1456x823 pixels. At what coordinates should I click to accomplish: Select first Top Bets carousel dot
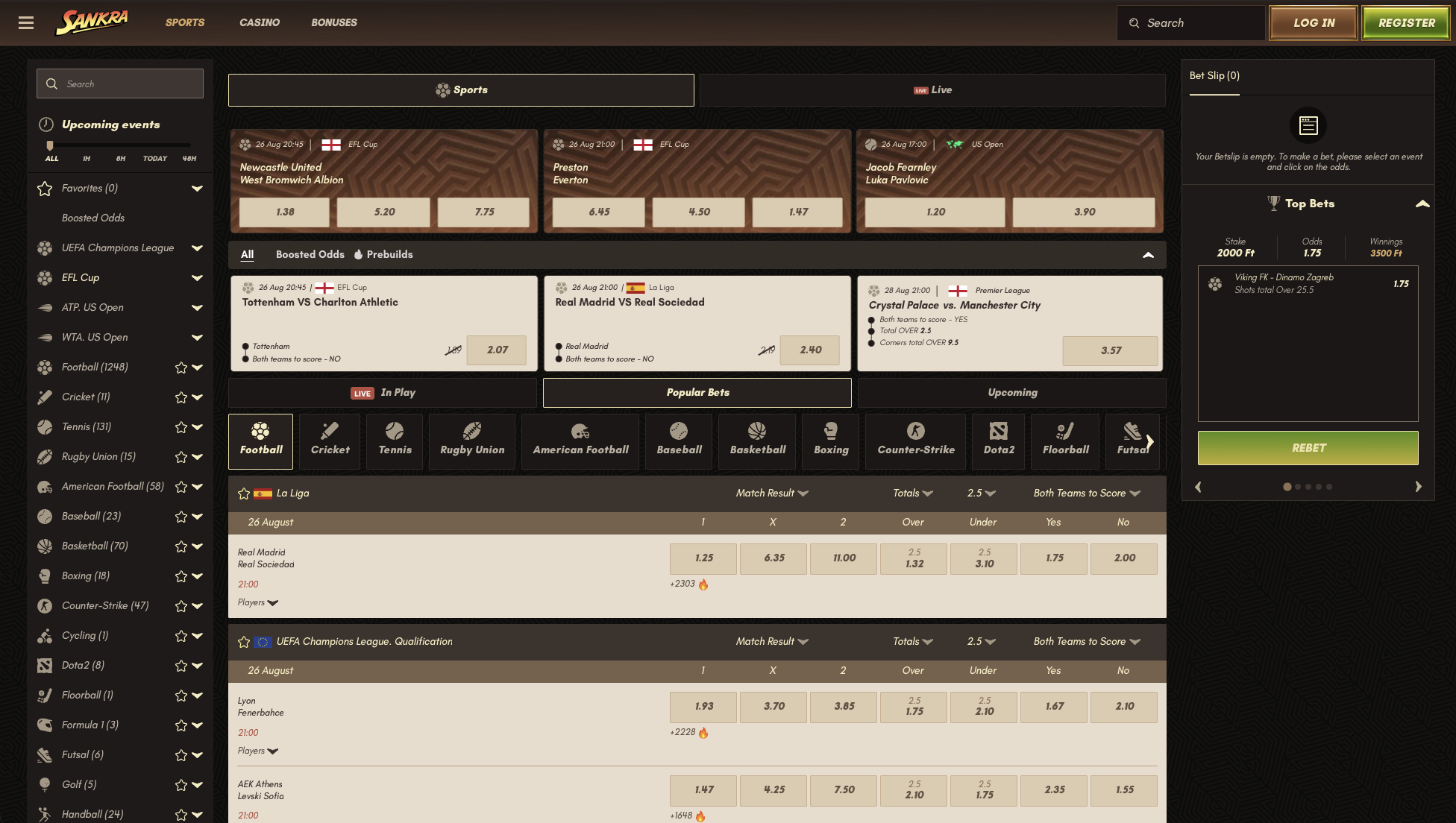[1287, 487]
